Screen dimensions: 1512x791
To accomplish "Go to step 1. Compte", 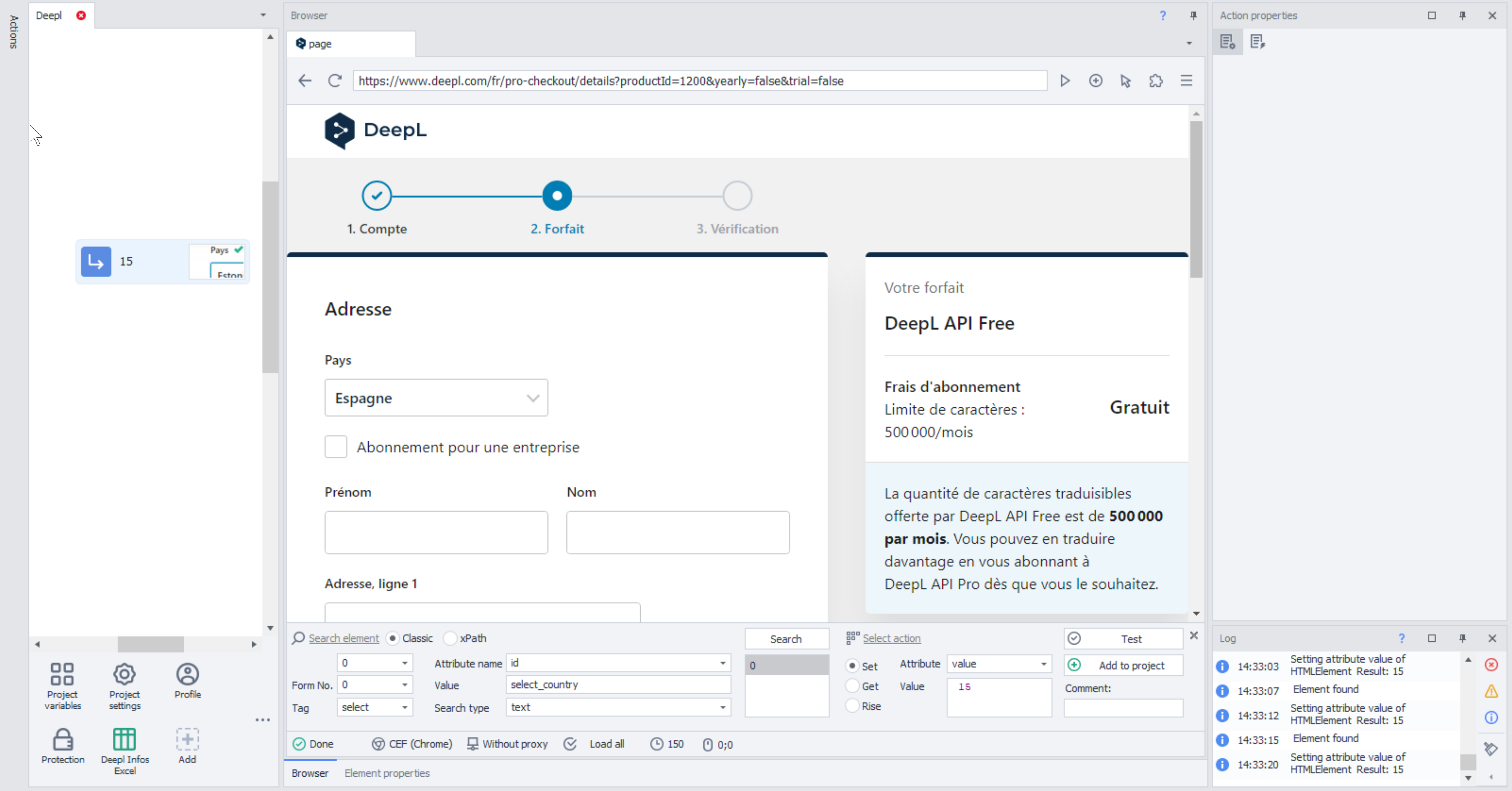I will (x=376, y=208).
